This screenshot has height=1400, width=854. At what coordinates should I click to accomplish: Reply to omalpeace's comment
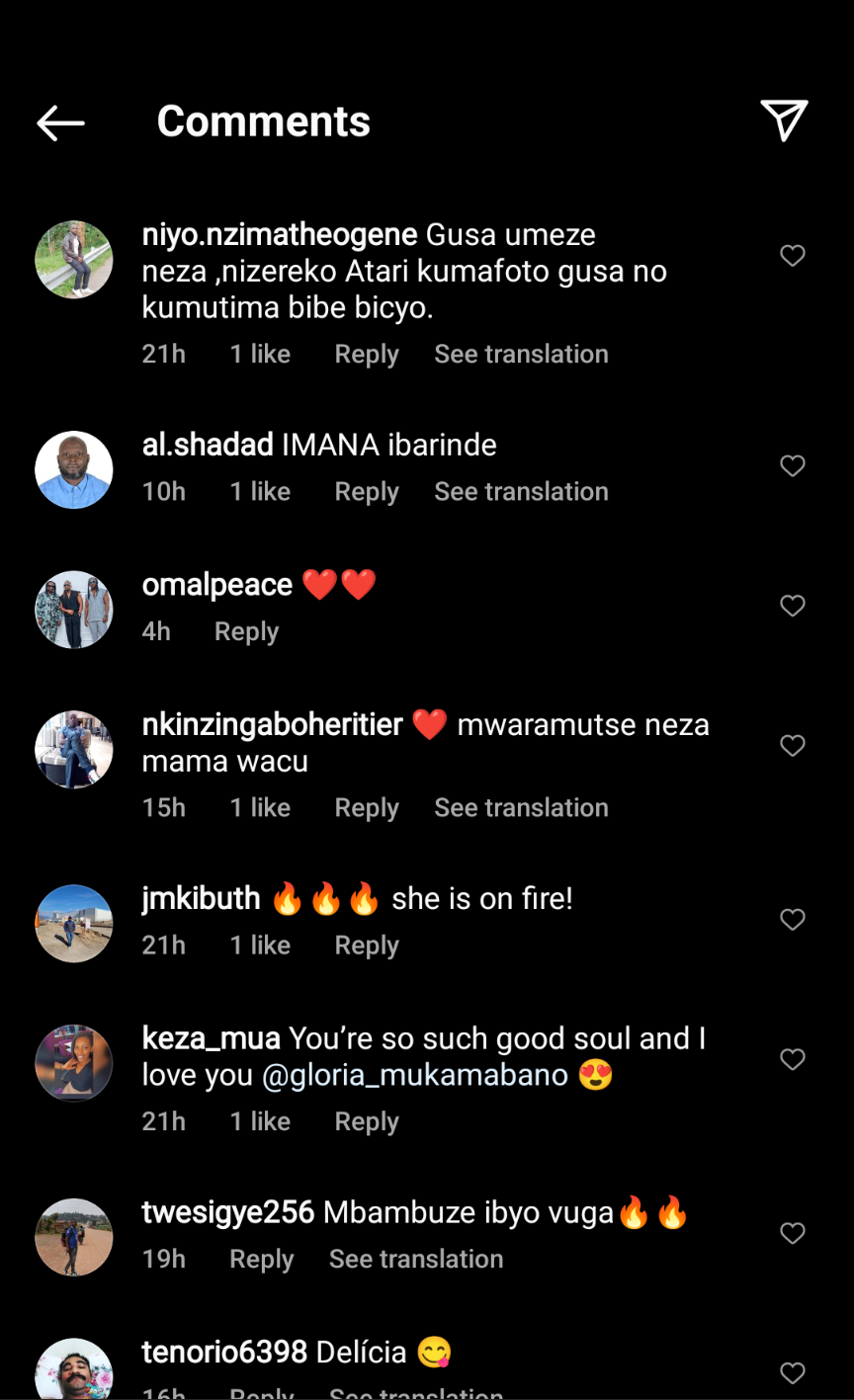click(x=246, y=631)
